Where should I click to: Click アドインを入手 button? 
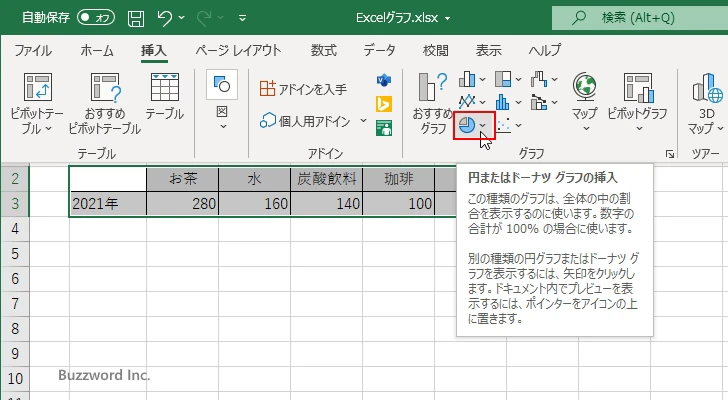pos(303,89)
